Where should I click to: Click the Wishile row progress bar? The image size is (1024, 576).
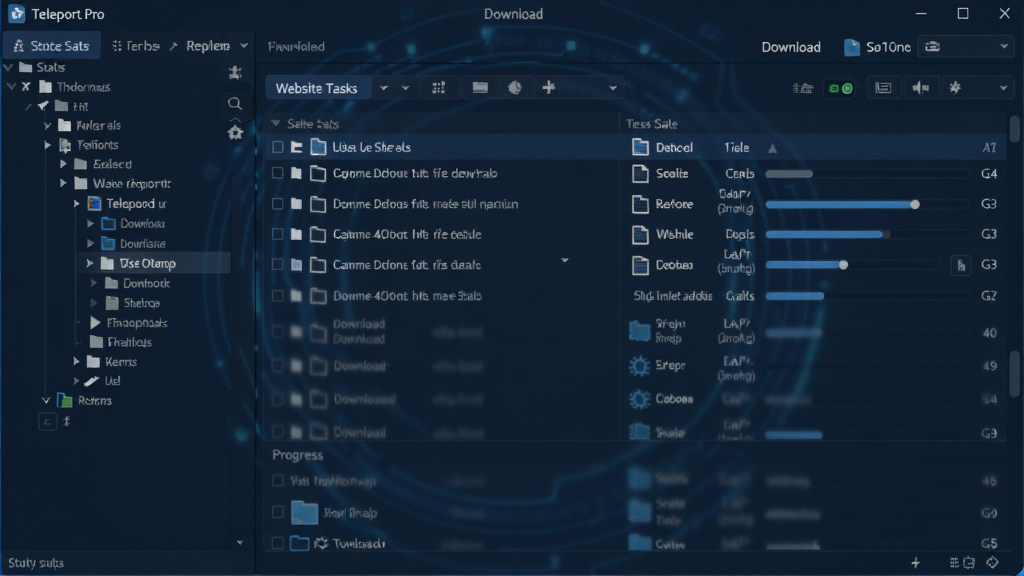coord(867,234)
